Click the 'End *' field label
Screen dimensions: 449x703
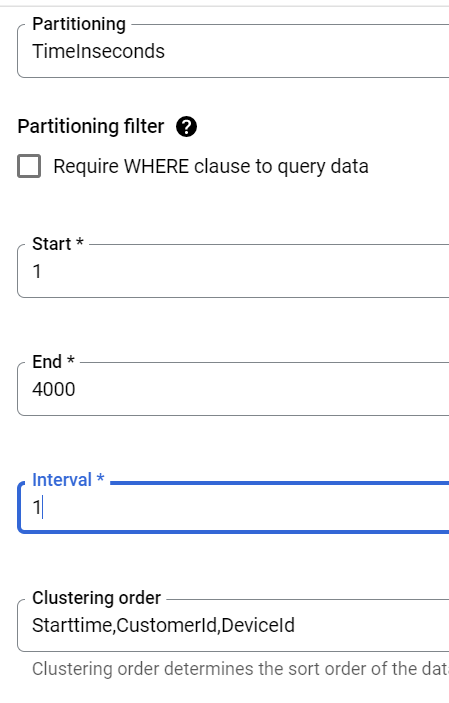pos(53,362)
